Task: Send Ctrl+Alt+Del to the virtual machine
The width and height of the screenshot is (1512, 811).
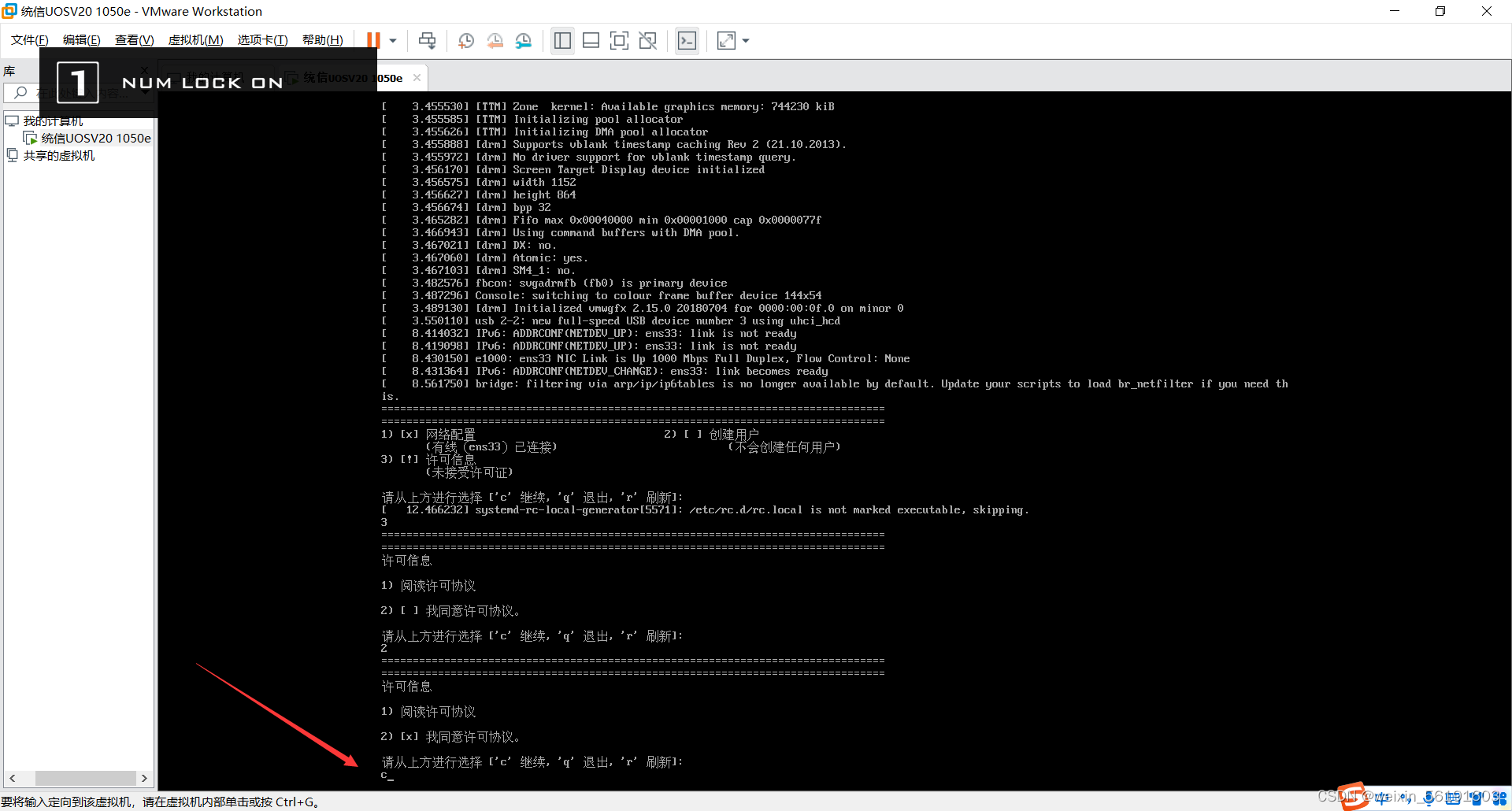Action: pos(427,40)
